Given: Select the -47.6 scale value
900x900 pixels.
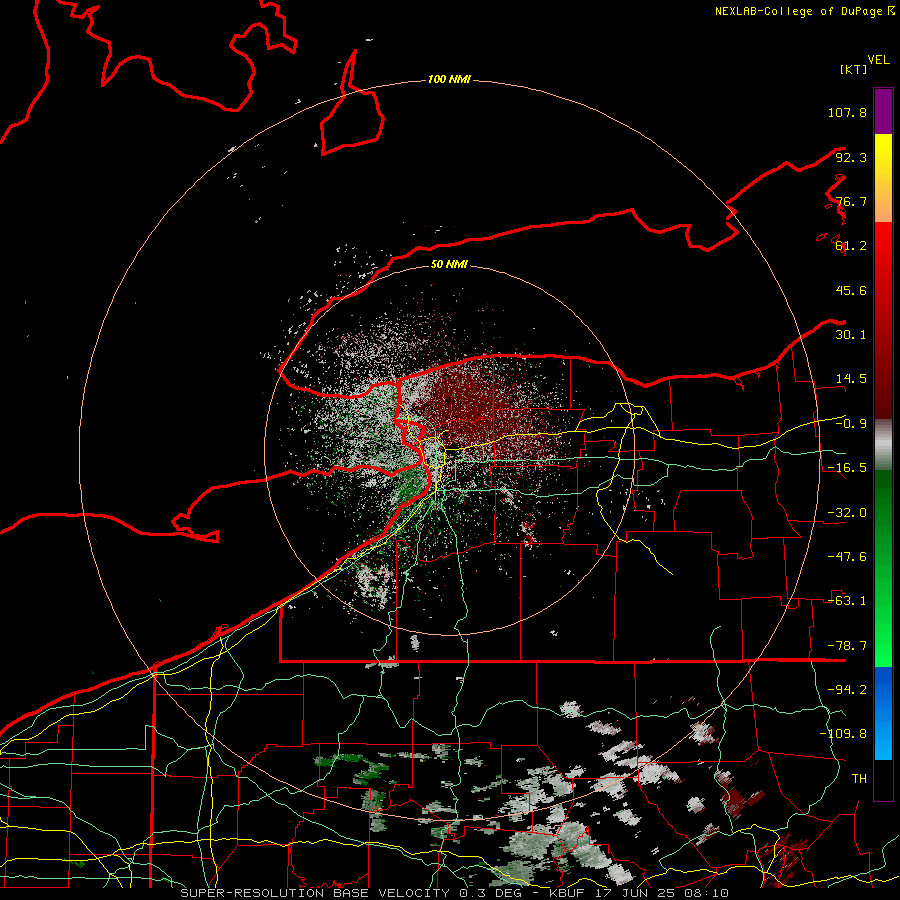Looking at the screenshot, I should pyautogui.click(x=847, y=557).
